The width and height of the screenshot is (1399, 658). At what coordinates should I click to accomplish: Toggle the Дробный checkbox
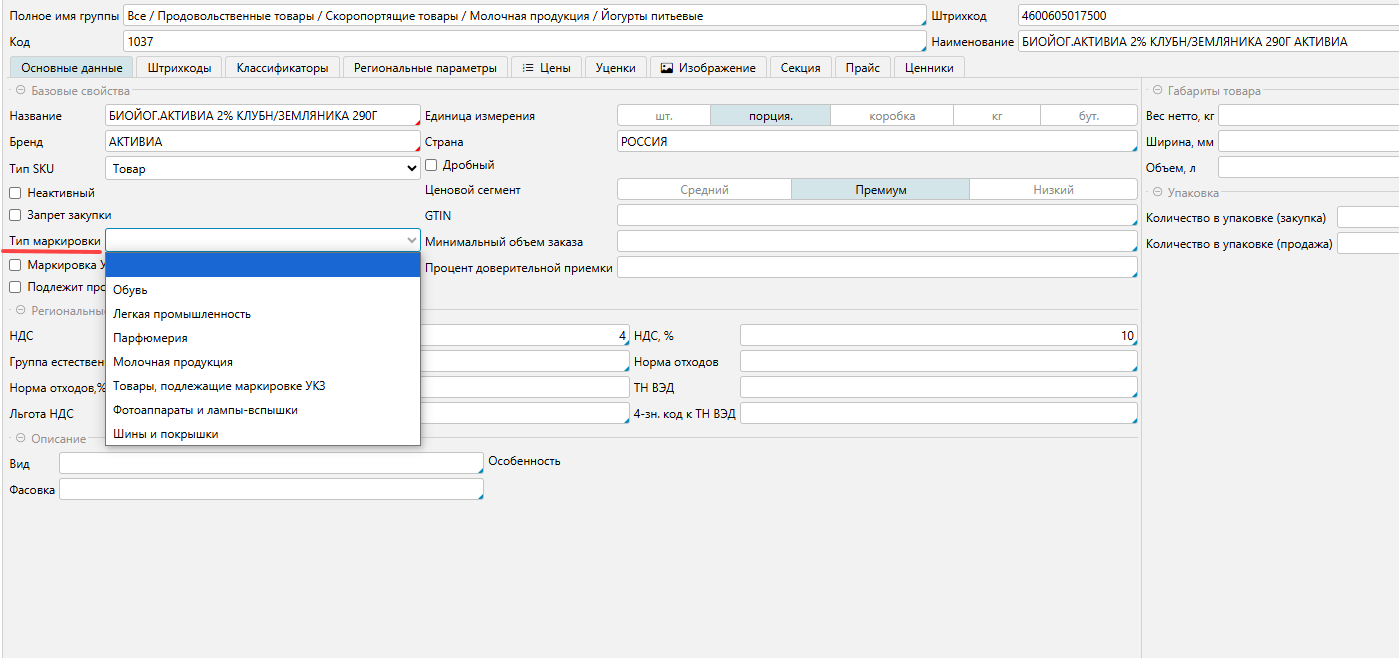pos(431,165)
